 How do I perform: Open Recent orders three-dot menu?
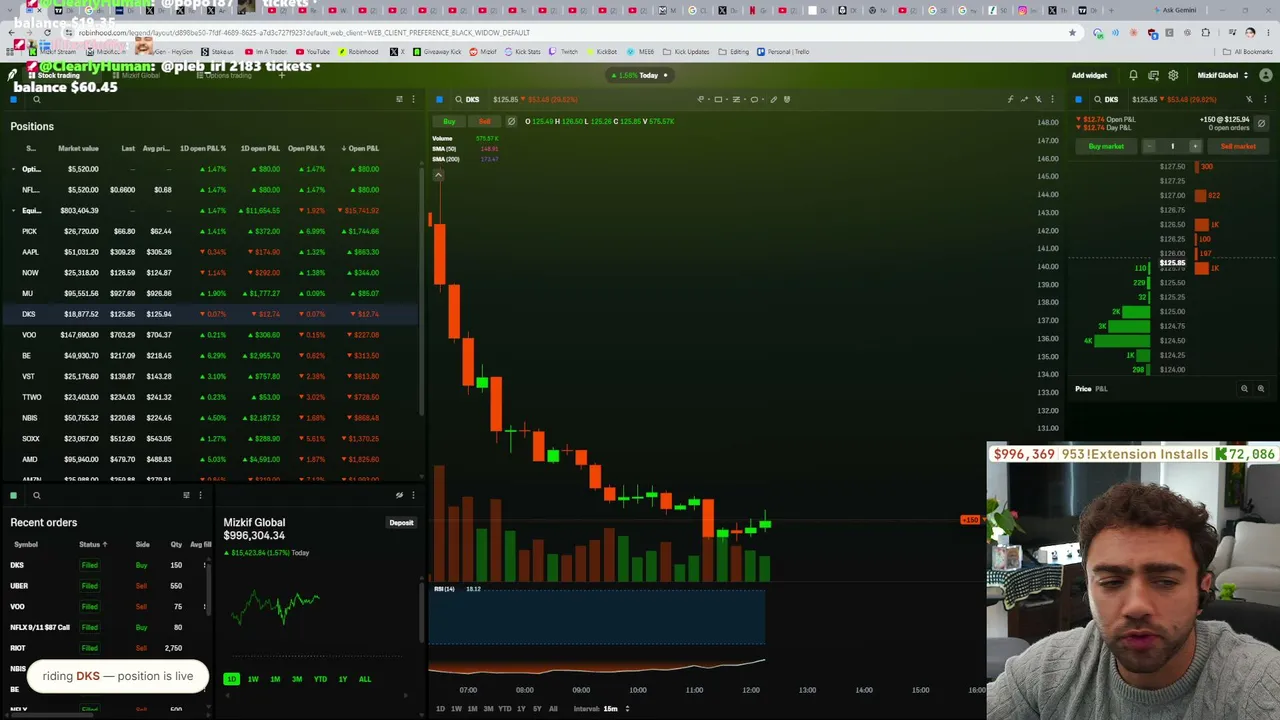200,495
